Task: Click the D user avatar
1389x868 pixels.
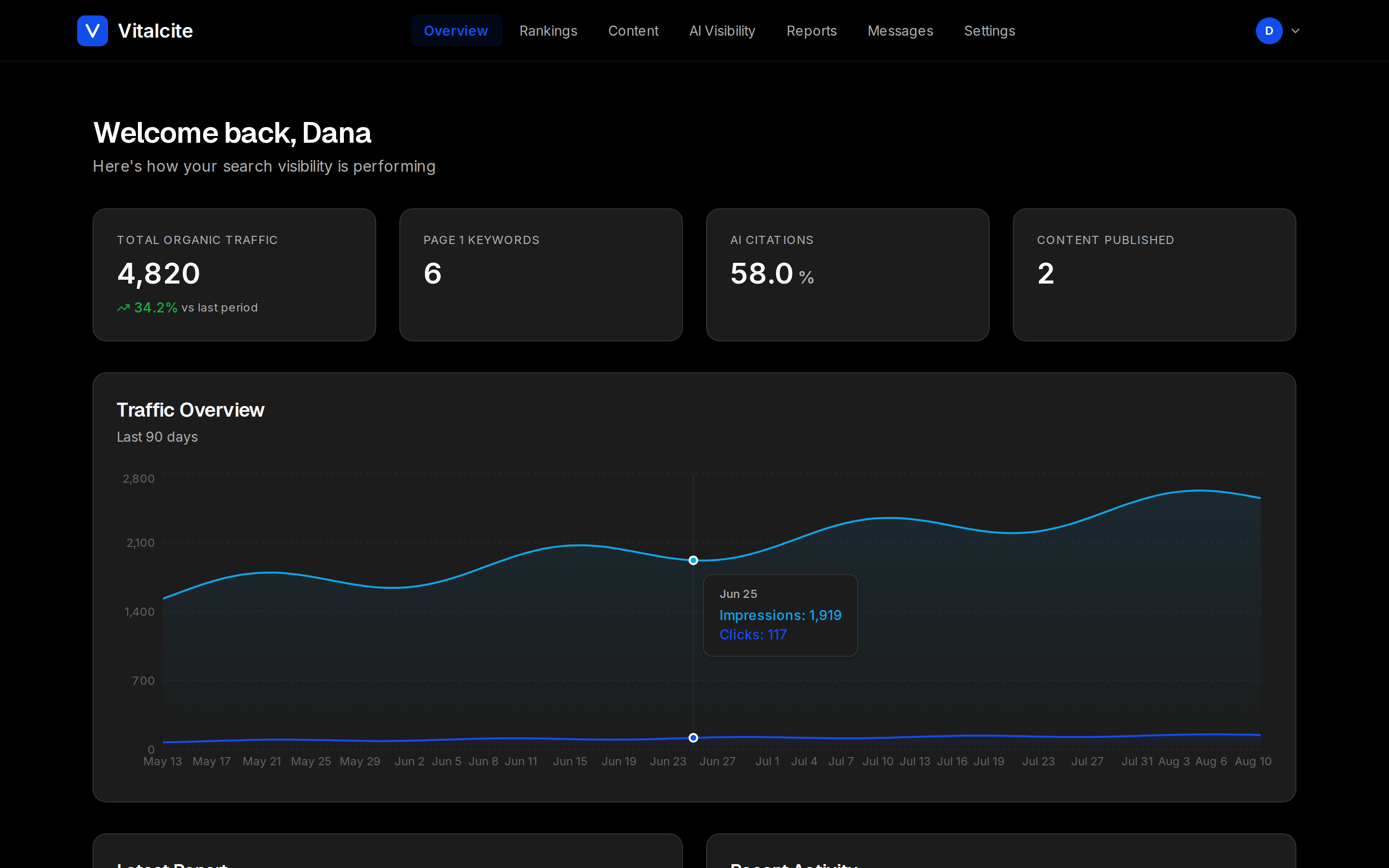Action: pos(1269,31)
